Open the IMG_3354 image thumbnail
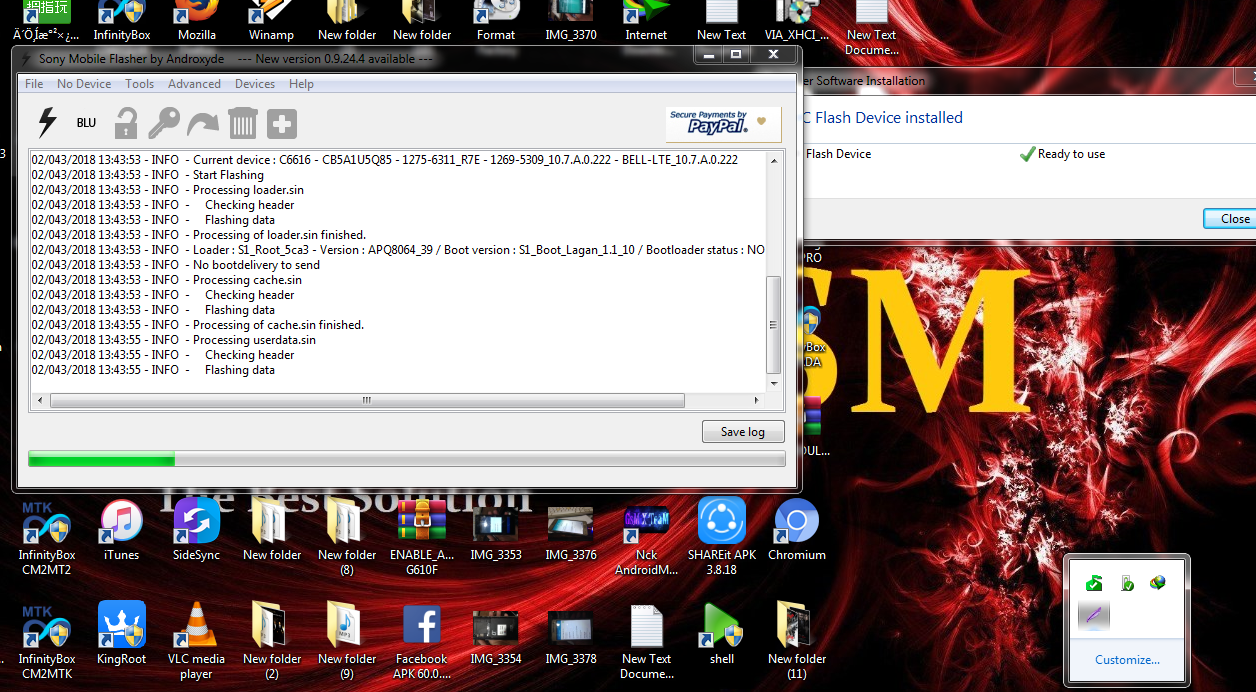Screen dimensions: 1256x692 pyautogui.click(x=497, y=637)
